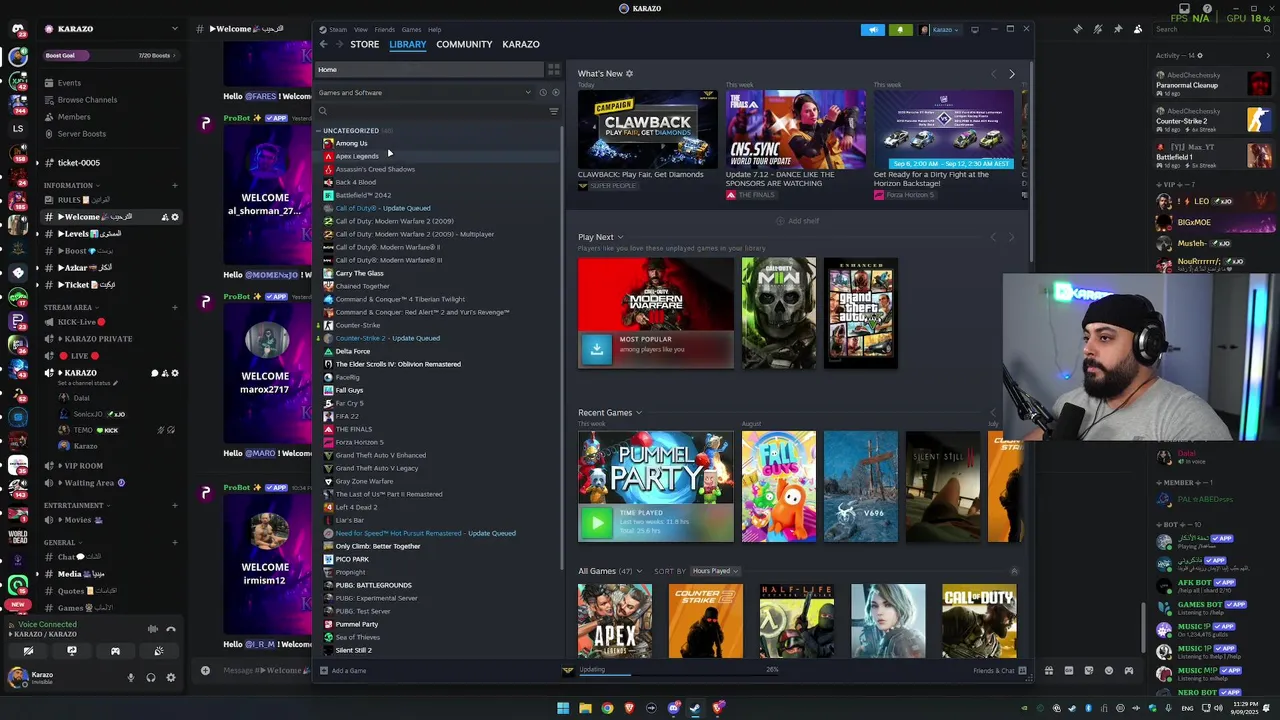Change Sort By Hours Played dropdown

(x=715, y=571)
